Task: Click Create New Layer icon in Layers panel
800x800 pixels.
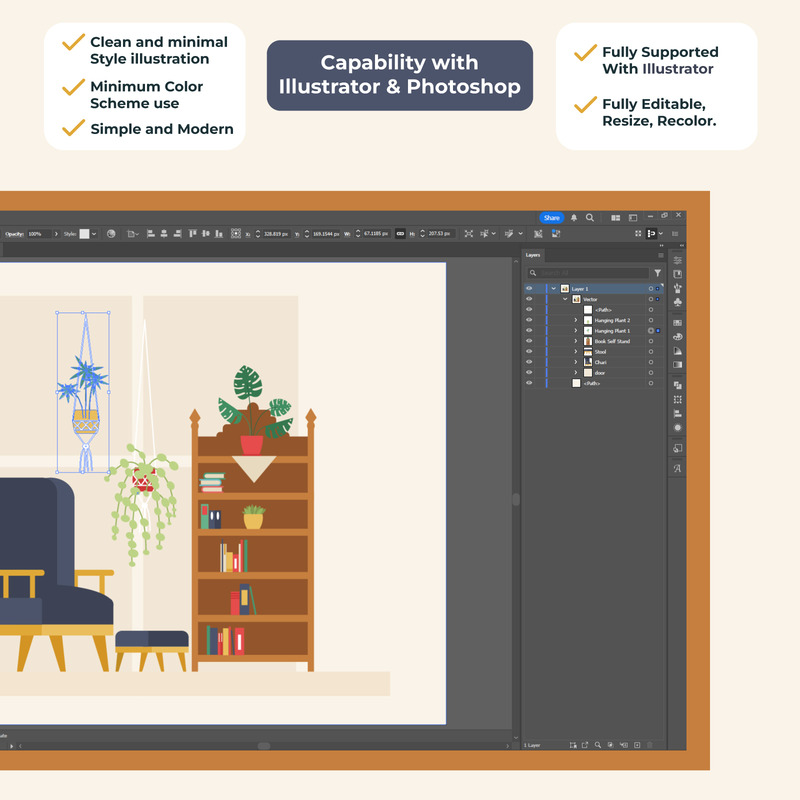Action: click(637, 745)
